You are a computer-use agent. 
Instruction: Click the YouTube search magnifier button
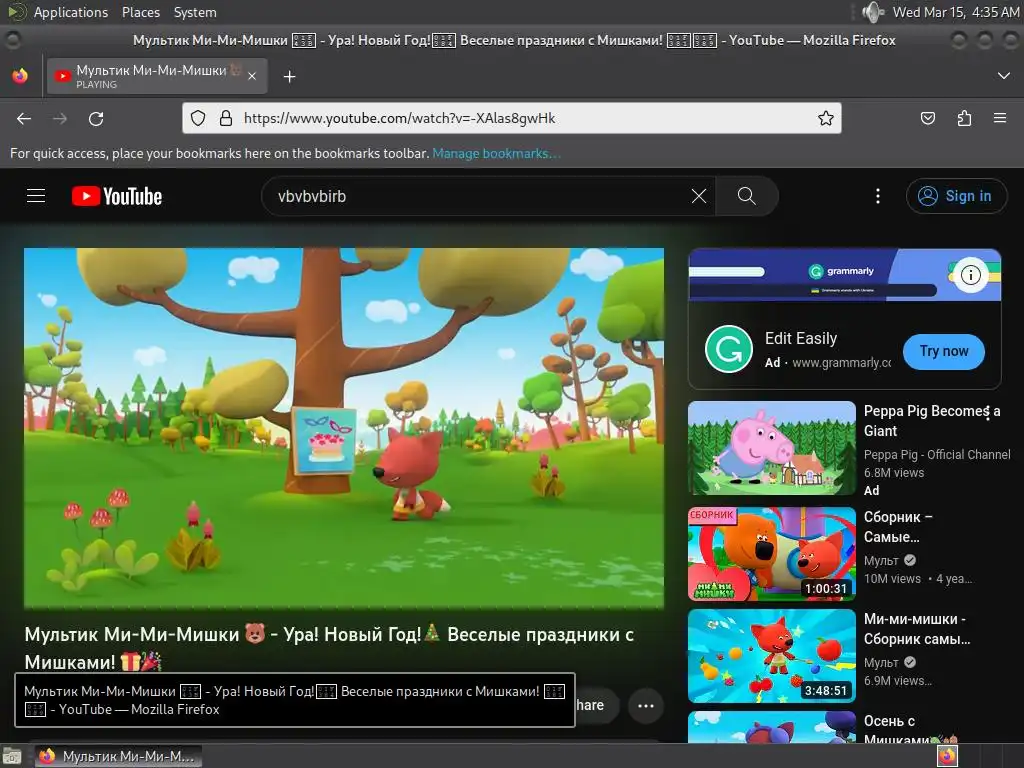[x=746, y=196]
